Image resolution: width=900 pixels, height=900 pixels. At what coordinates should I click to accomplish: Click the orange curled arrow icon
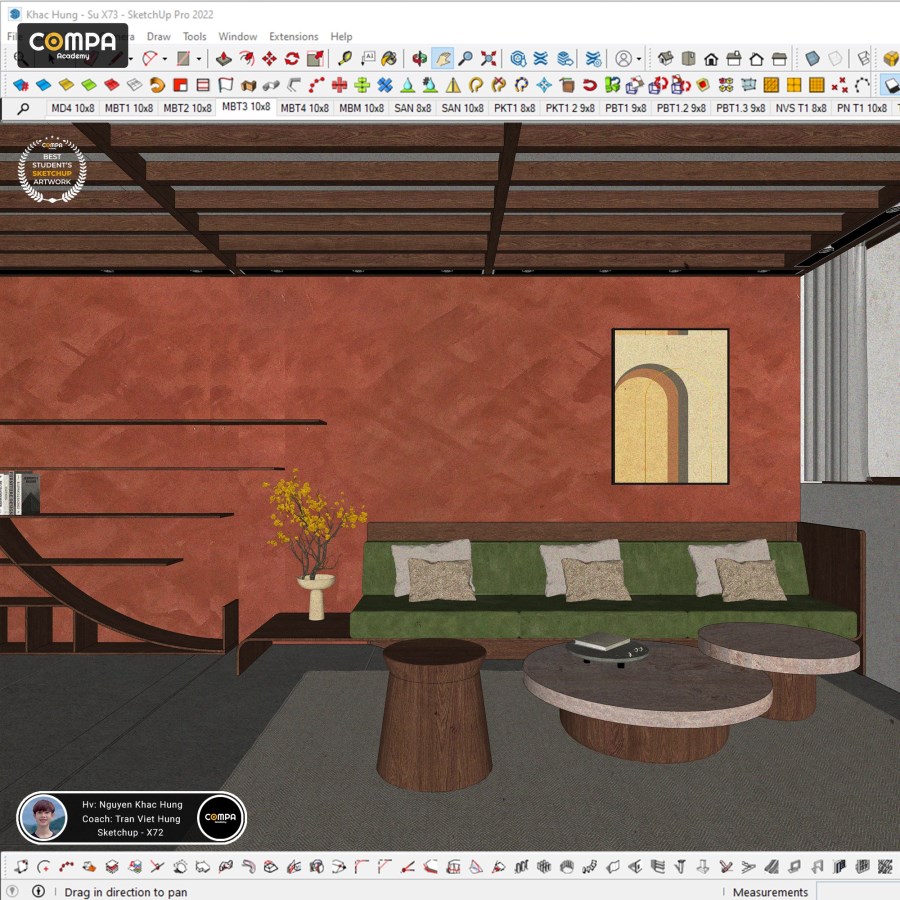point(157,86)
